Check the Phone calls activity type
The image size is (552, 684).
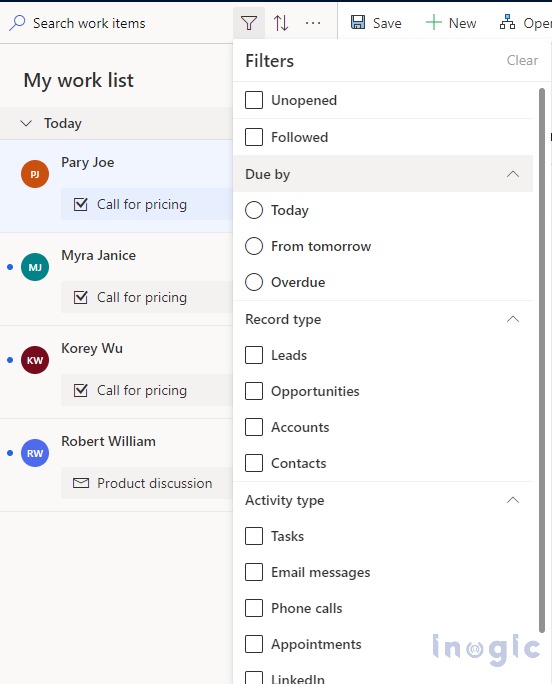click(x=254, y=608)
